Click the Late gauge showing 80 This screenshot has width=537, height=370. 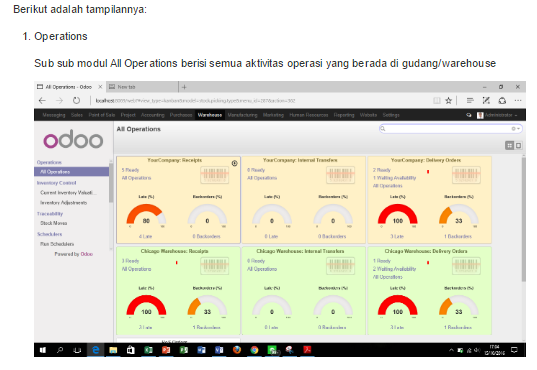(146, 215)
